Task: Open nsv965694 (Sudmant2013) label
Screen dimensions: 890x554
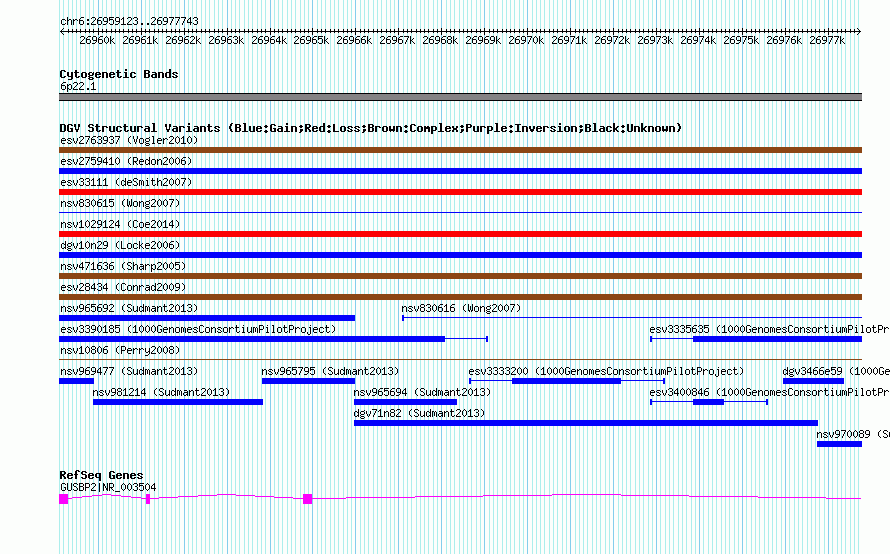Action: point(422,392)
